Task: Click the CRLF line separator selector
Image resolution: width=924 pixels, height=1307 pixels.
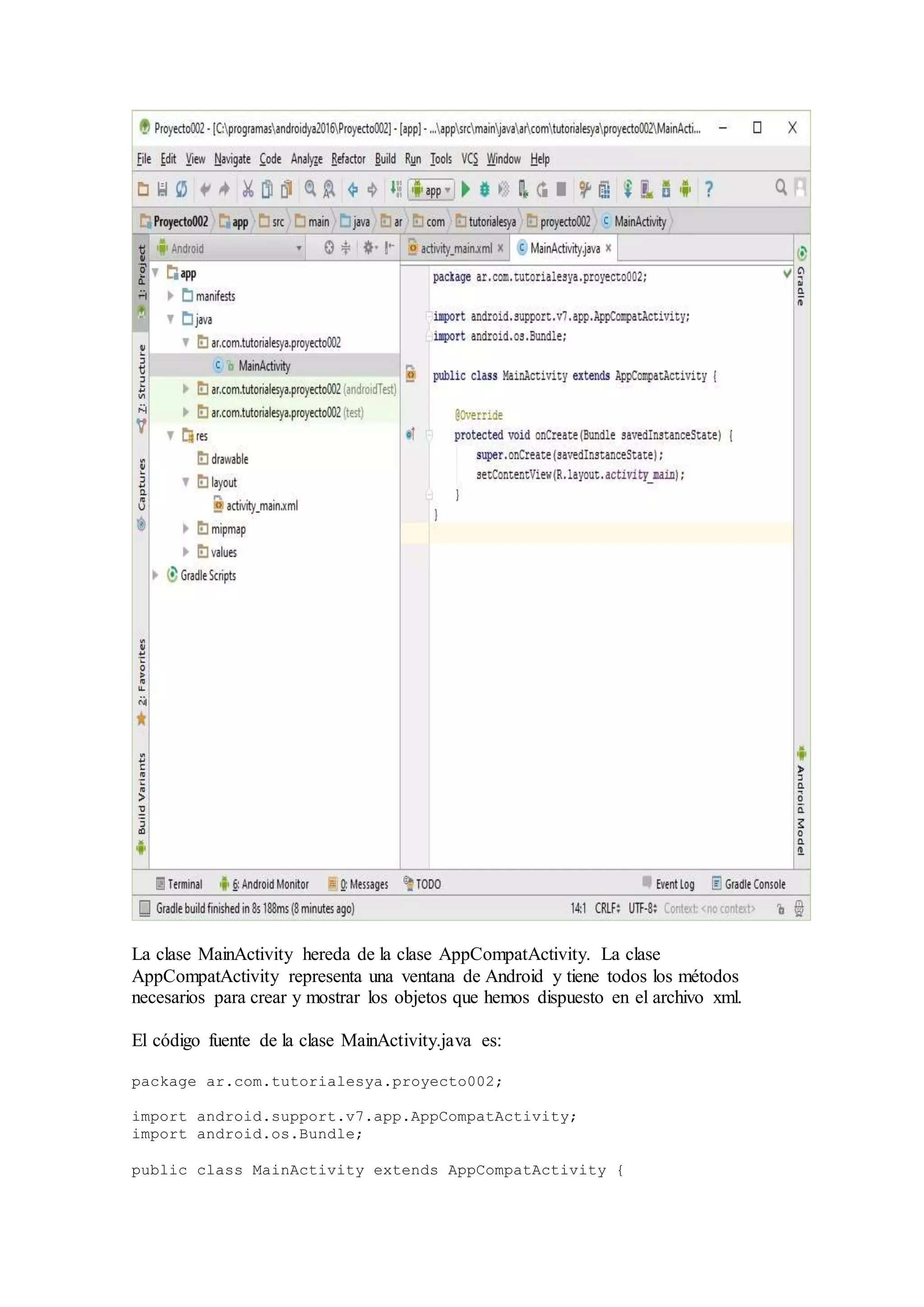Action: [x=608, y=908]
